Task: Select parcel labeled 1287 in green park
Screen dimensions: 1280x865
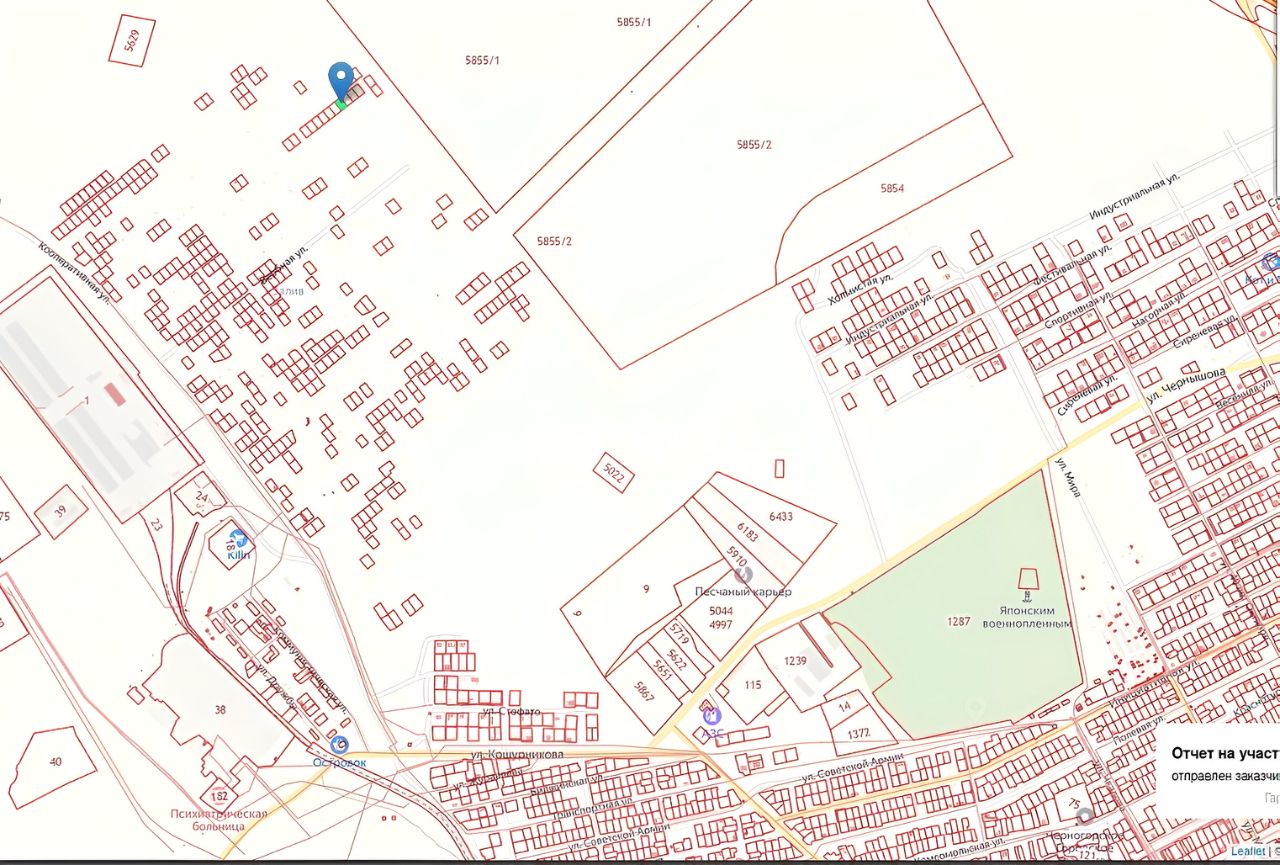Action: pyautogui.click(x=958, y=621)
